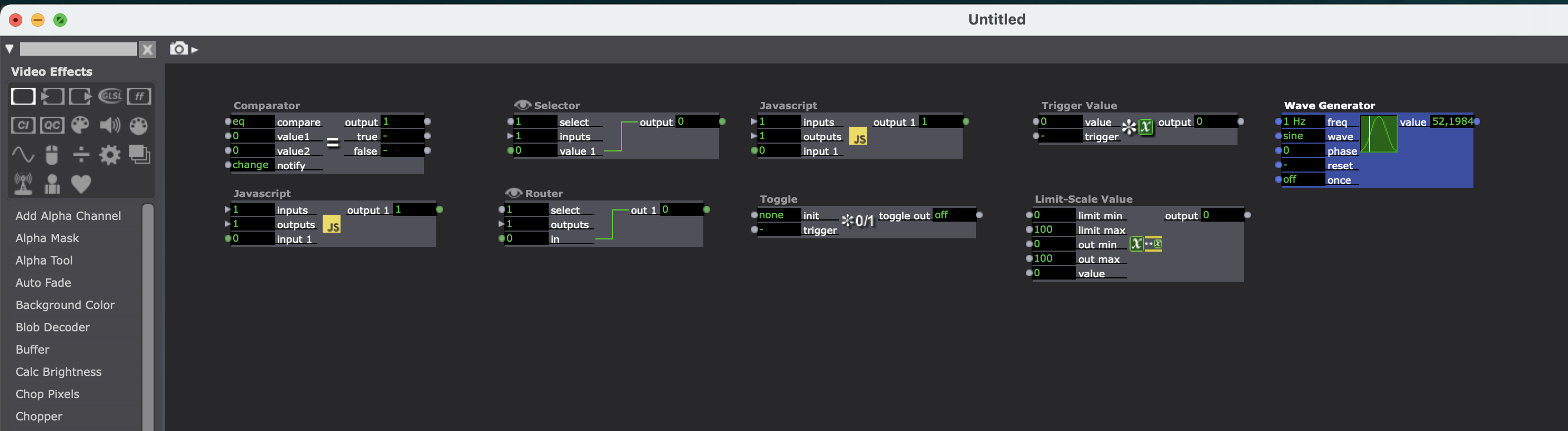
Task: Click the Selector green output port
Action: coord(722,121)
